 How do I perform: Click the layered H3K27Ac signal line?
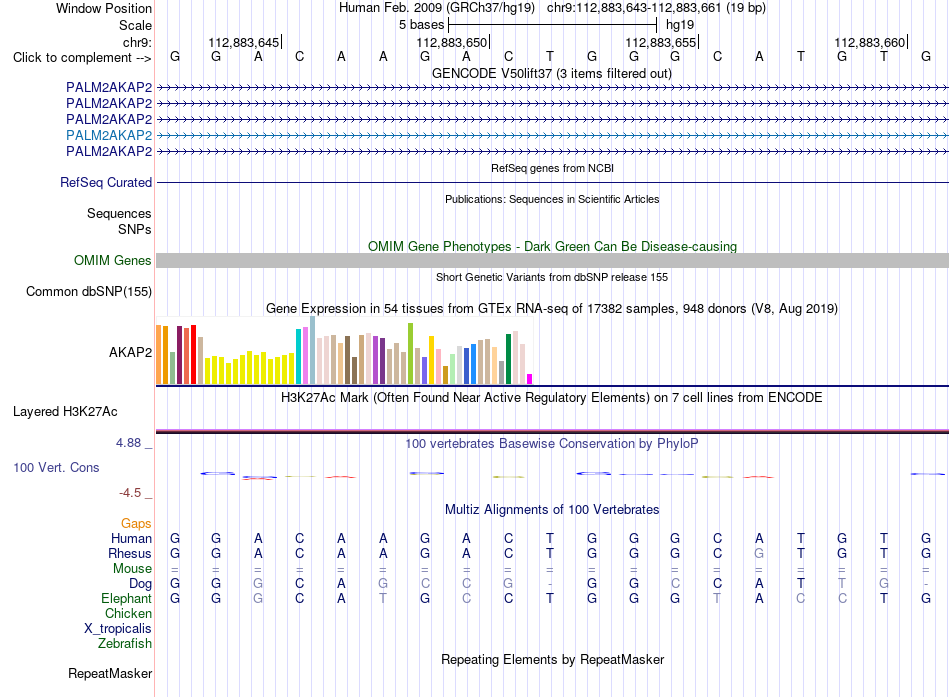coord(553,432)
